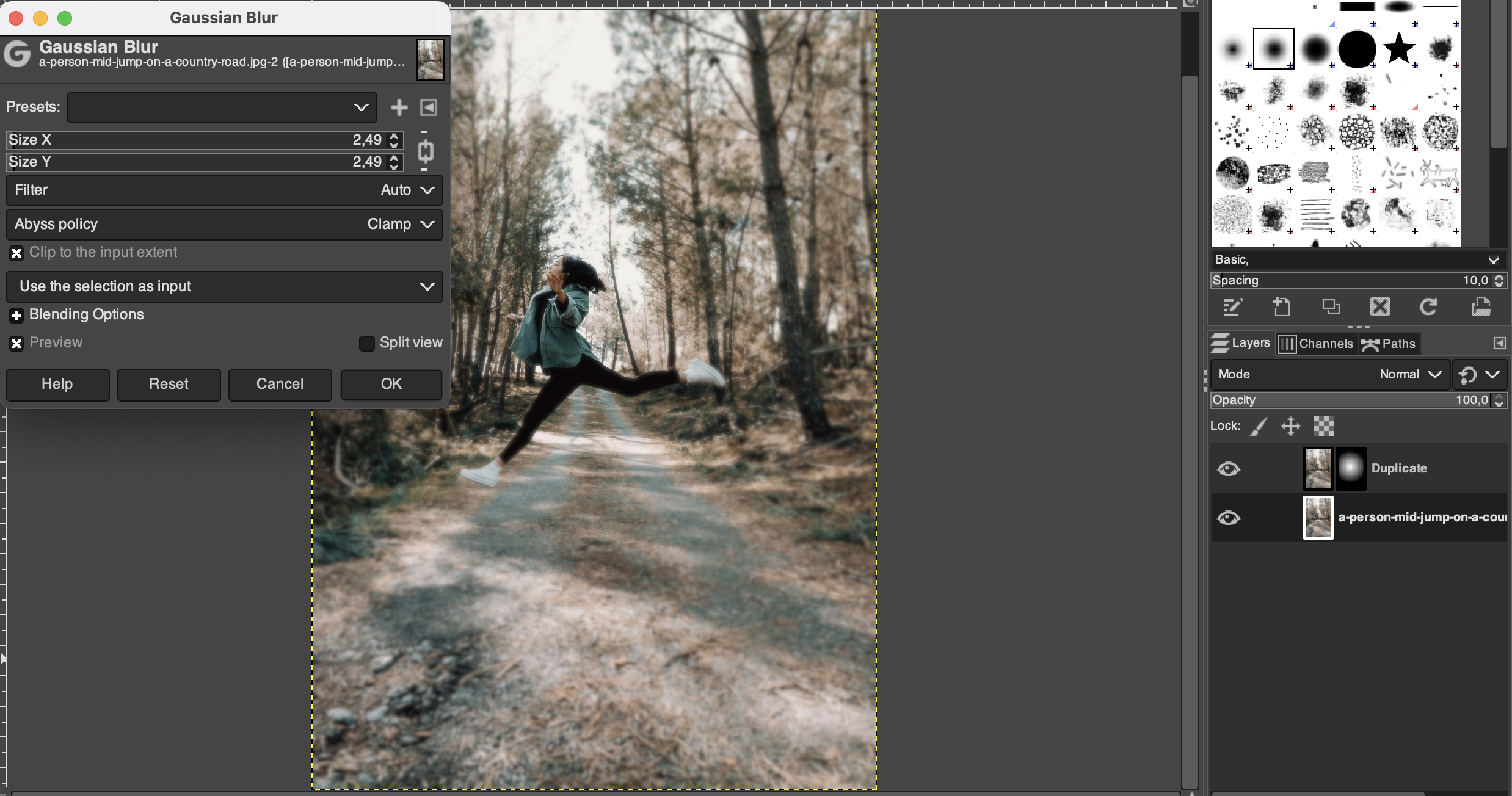Screen dimensions: 1512x796
Task: Create a new brush with the plus-document icon
Action: tap(1281, 307)
